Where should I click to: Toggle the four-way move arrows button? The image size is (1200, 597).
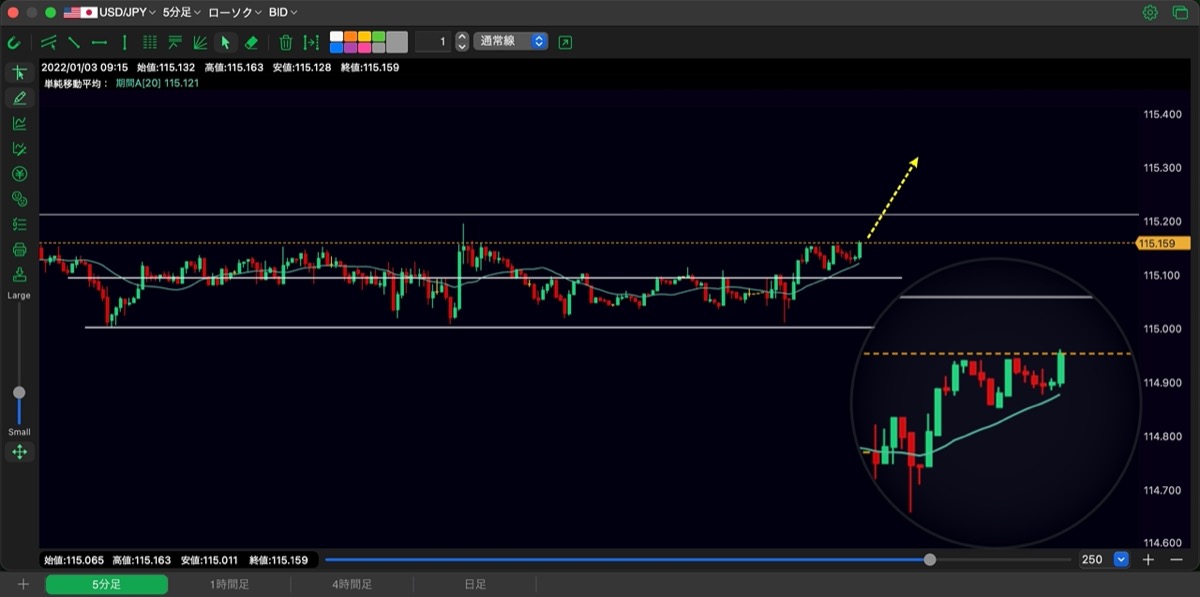pos(19,452)
